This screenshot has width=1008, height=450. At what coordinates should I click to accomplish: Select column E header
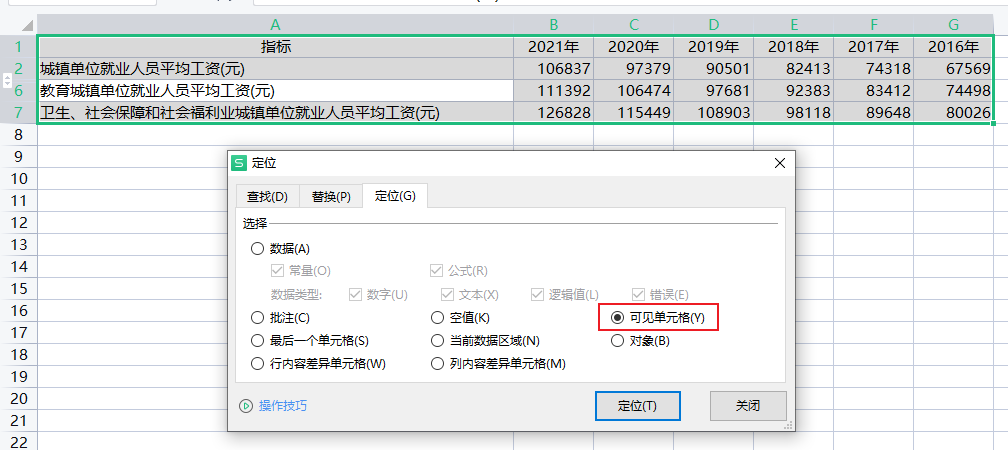tap(793, 24)
